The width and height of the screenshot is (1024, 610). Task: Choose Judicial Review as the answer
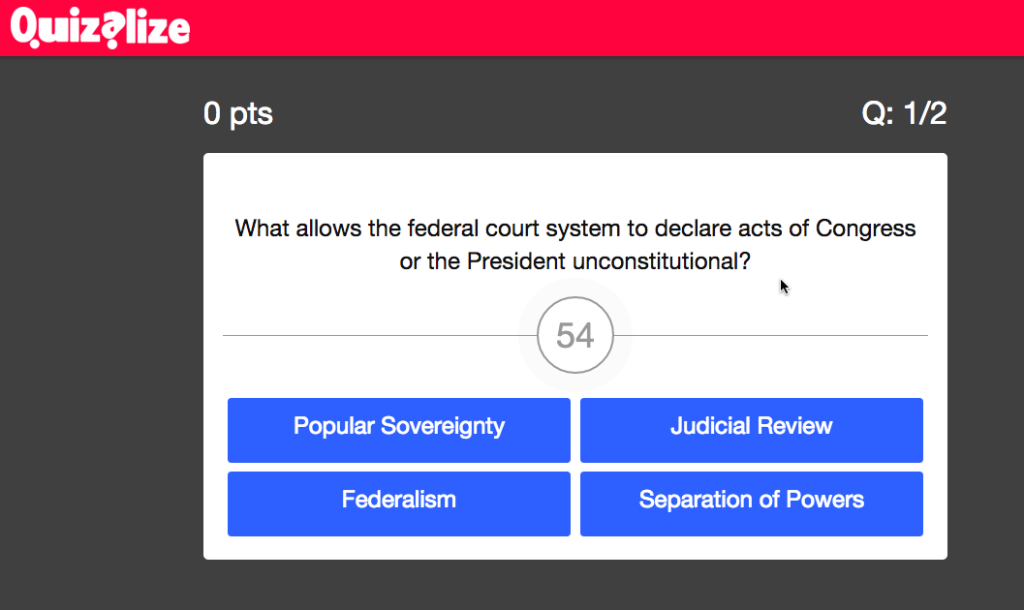click(751, 430)
